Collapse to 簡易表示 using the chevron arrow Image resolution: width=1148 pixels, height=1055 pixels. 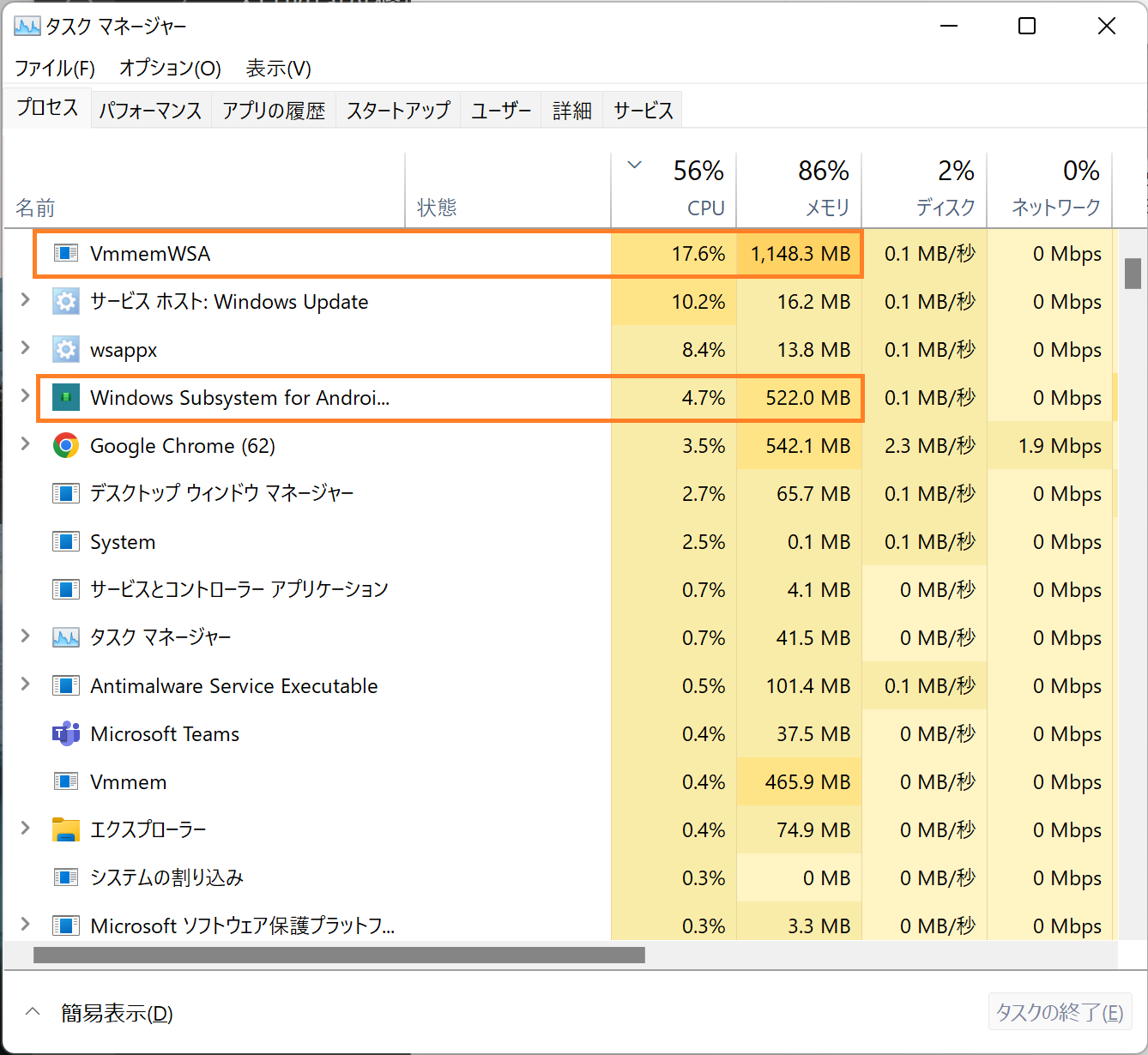pos(33,1011)
